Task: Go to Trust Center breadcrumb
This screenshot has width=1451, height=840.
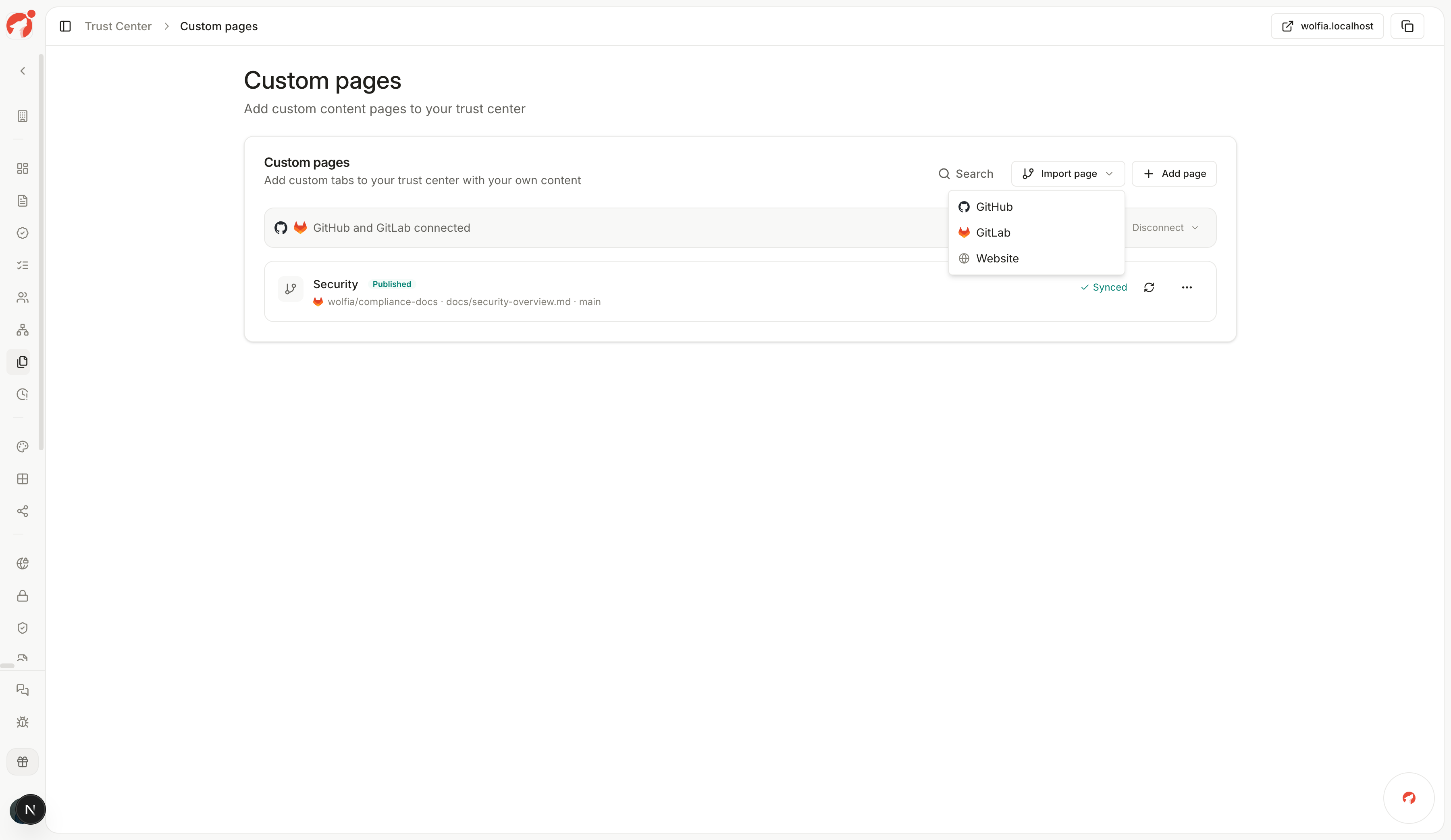Action: pos(118,27)
